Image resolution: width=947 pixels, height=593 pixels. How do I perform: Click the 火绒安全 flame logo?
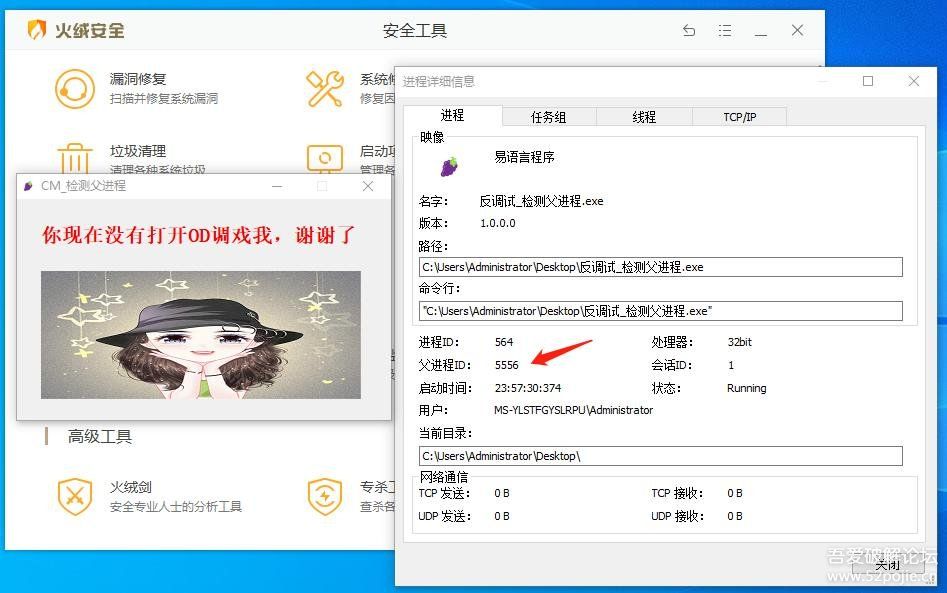click(x=37, y=30)
